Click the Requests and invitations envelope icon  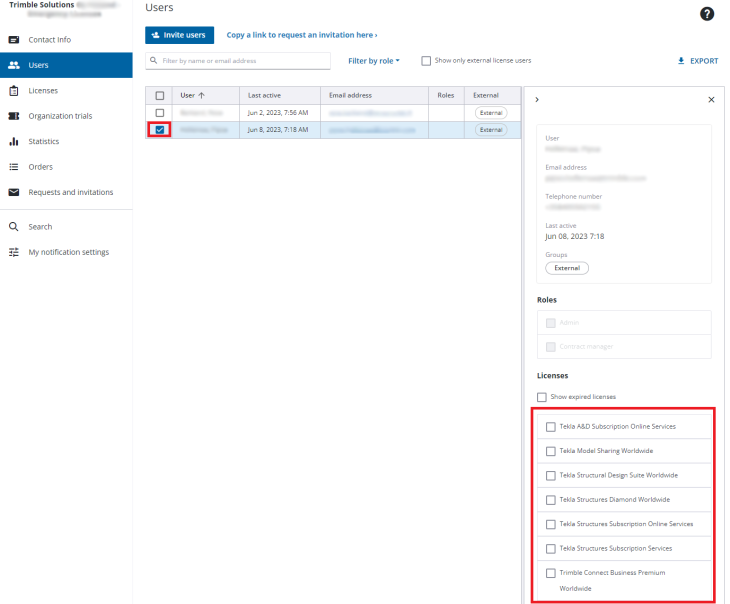(x=14, y=192)
